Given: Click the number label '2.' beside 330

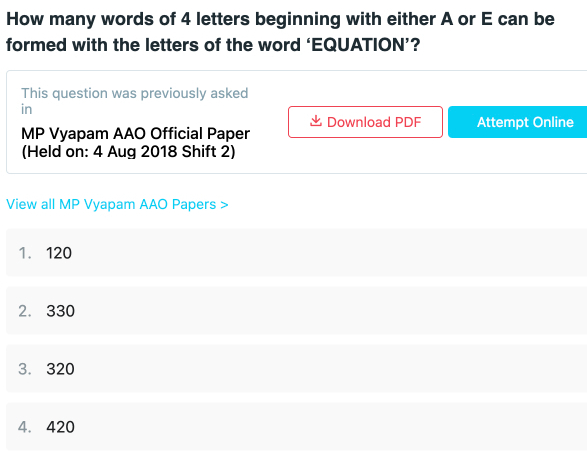Looking at the screenshot, I should pos(25,311).
